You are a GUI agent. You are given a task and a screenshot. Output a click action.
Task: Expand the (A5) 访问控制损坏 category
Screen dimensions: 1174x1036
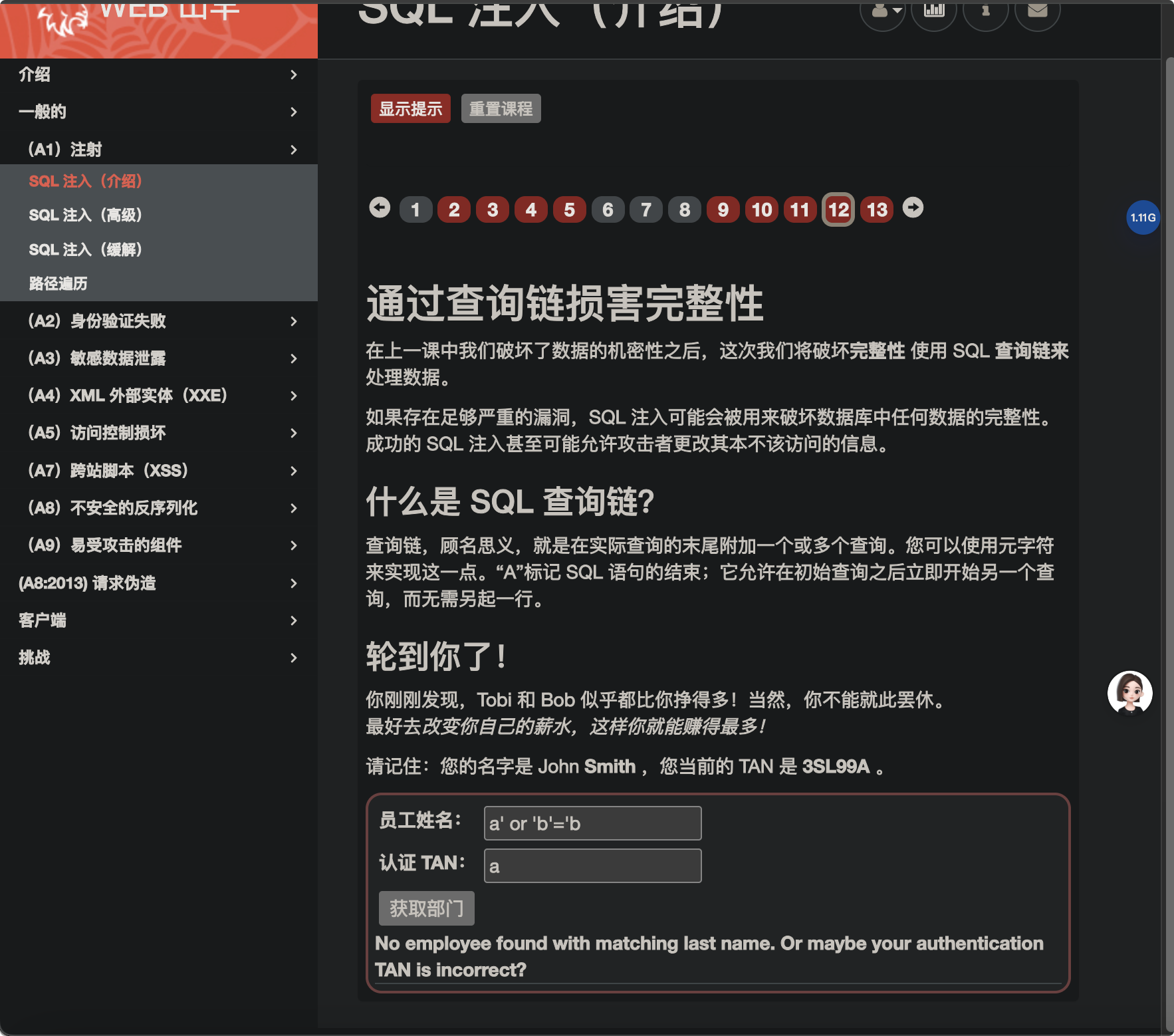pos(159,433)
